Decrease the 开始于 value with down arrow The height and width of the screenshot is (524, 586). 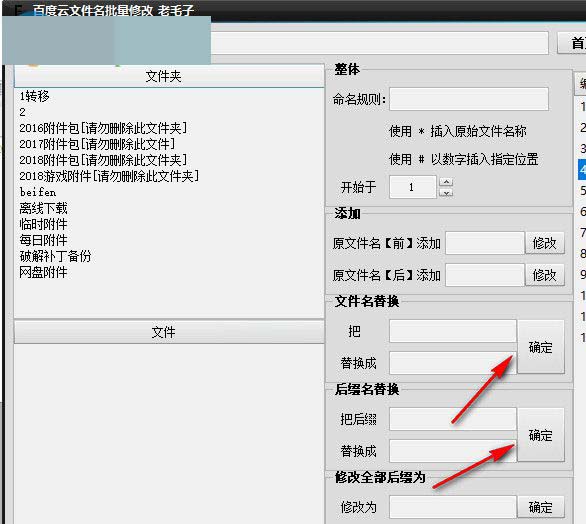pos(446,192)
